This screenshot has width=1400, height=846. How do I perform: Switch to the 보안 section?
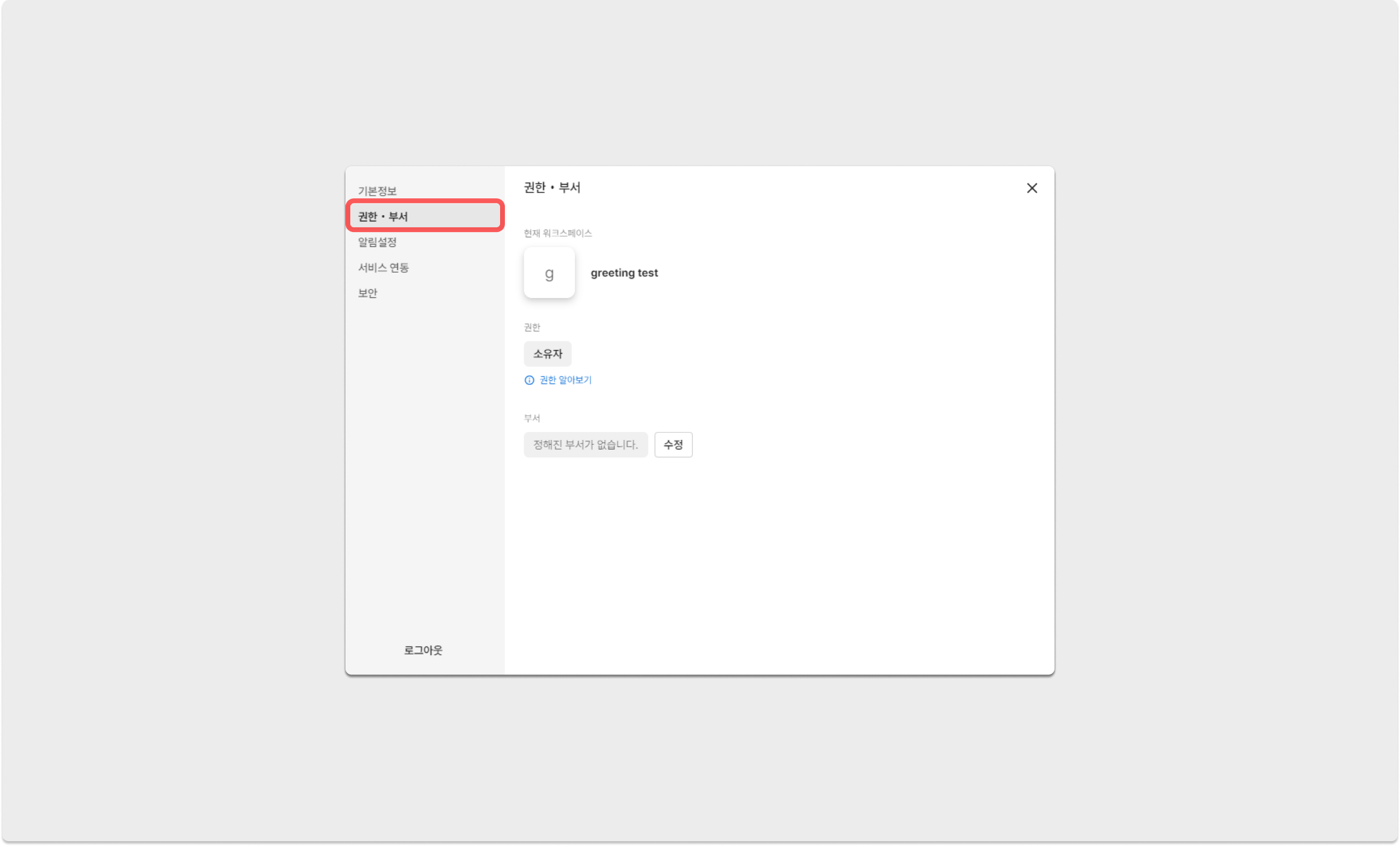[368, 293]
